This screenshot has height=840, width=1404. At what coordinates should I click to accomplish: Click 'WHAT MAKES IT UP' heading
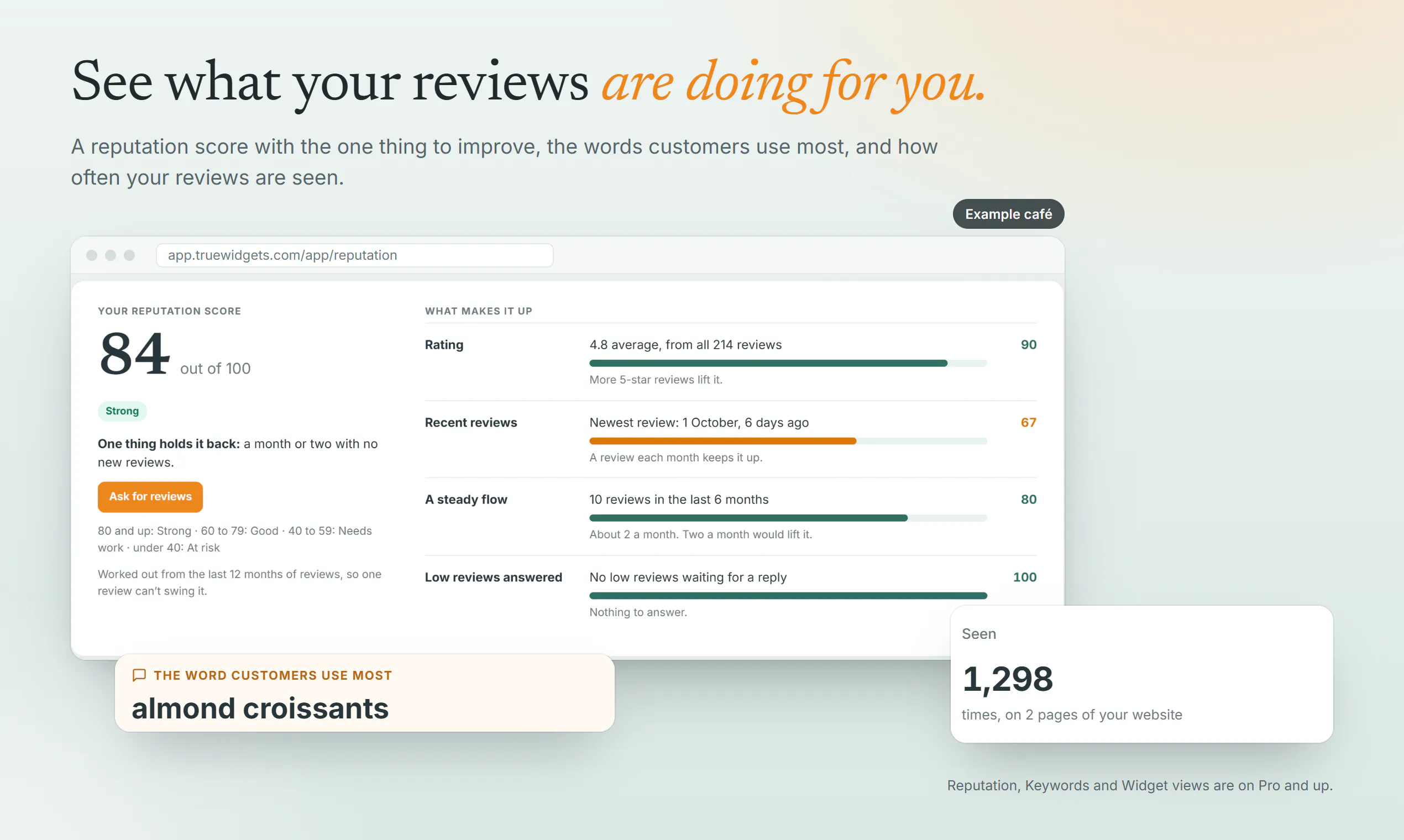(x=478, y=311)
